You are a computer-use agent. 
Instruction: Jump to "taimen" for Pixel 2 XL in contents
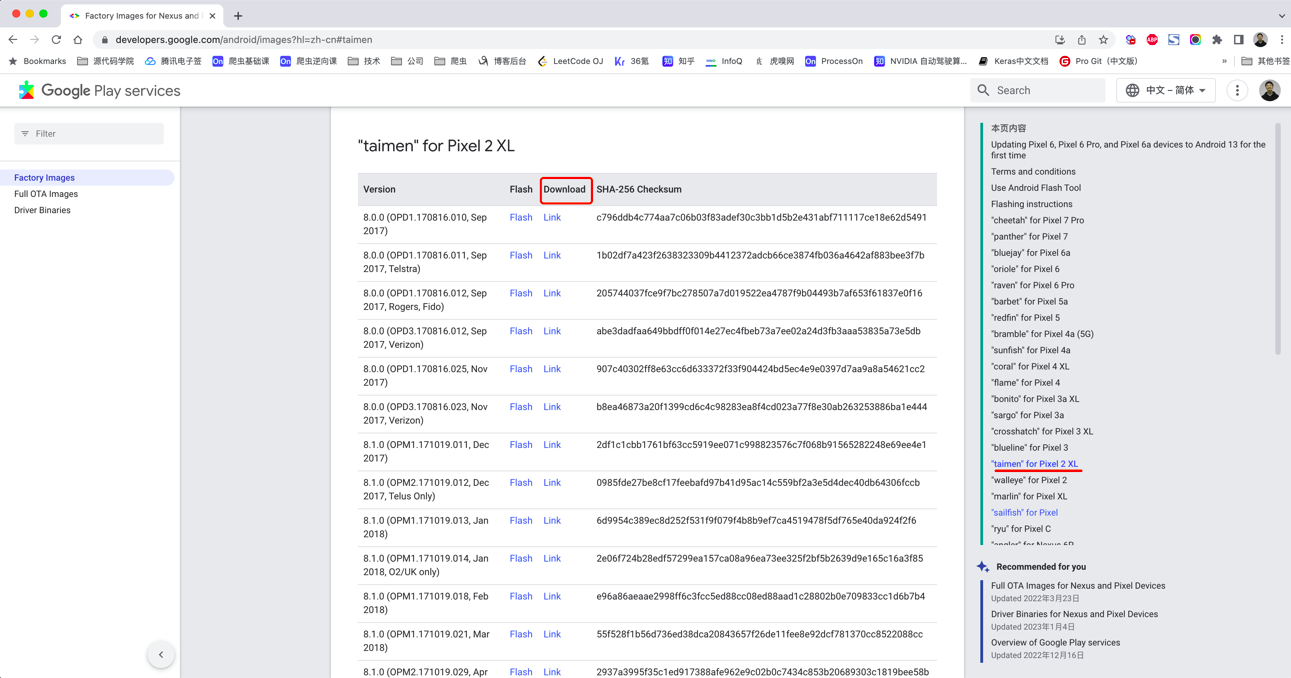pos(1034,464)
